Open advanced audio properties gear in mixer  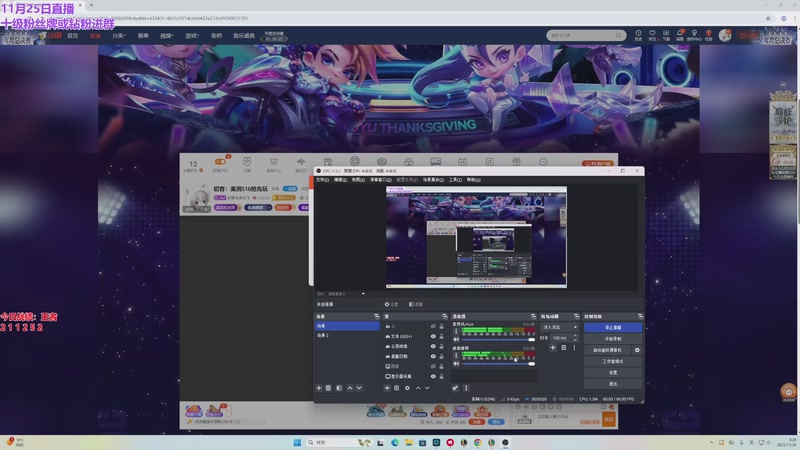[455, 388]
